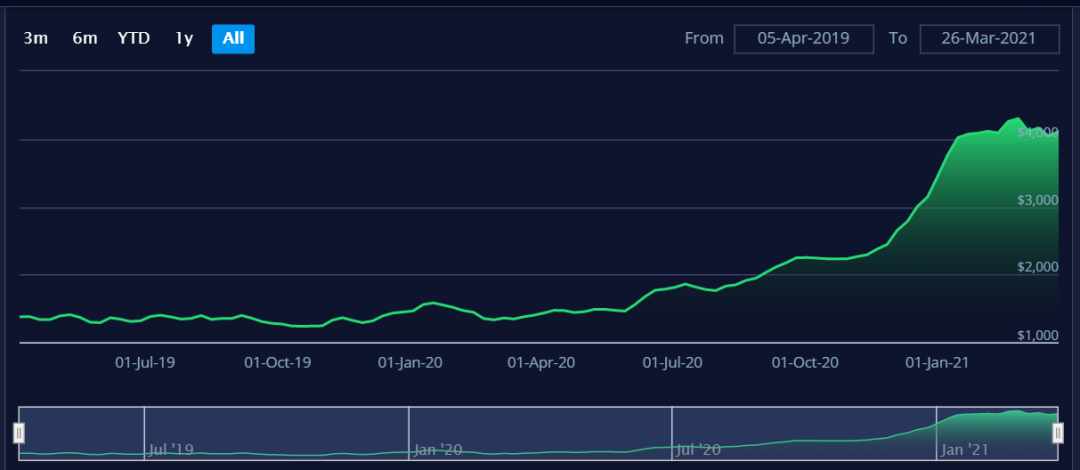Click the 01-Jan-21 x-axis date label
Image resolution: width=1080 pixels, height=470 pixels.
(937, 362)
